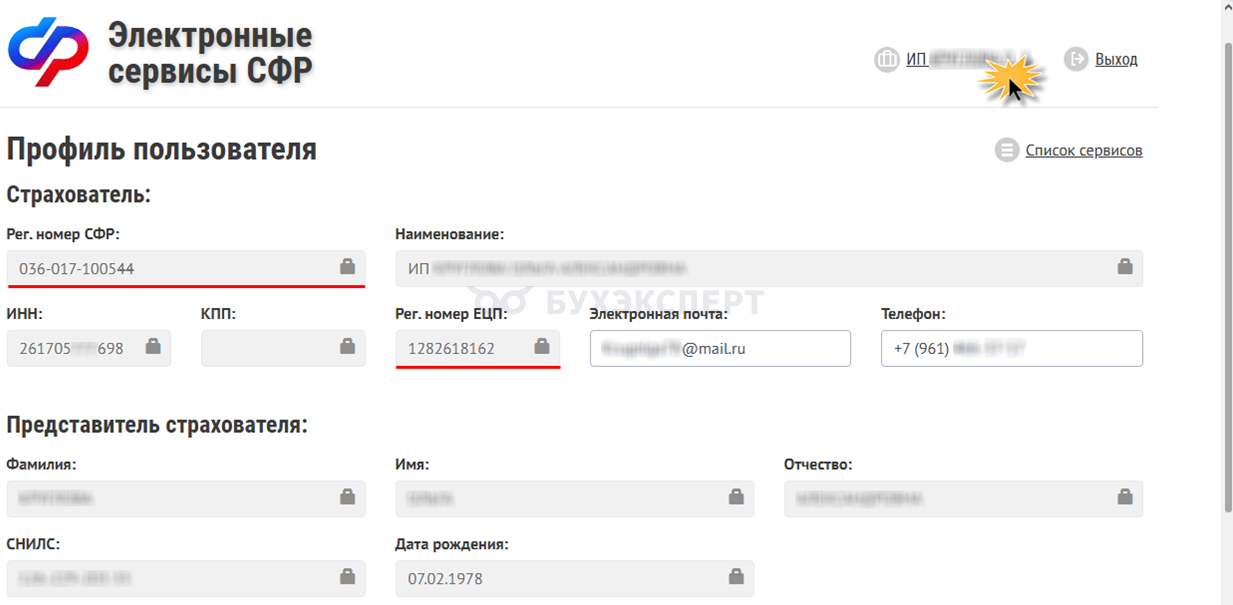Click the scrollbar up arrow
Image resolution: width=1233 pixels, height=605 pixels.
point(1228,7)
